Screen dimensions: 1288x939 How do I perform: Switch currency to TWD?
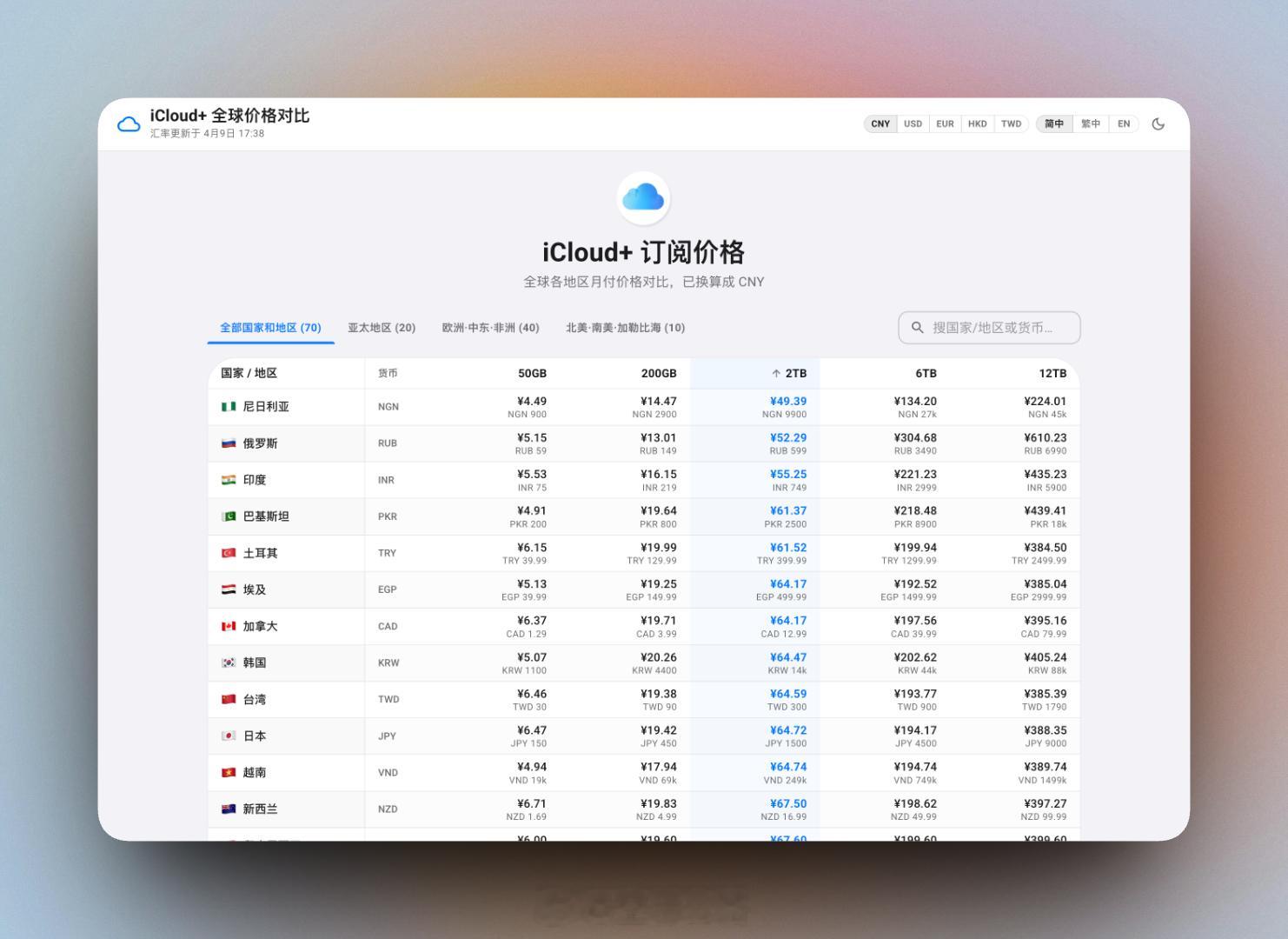[1011, 123]
